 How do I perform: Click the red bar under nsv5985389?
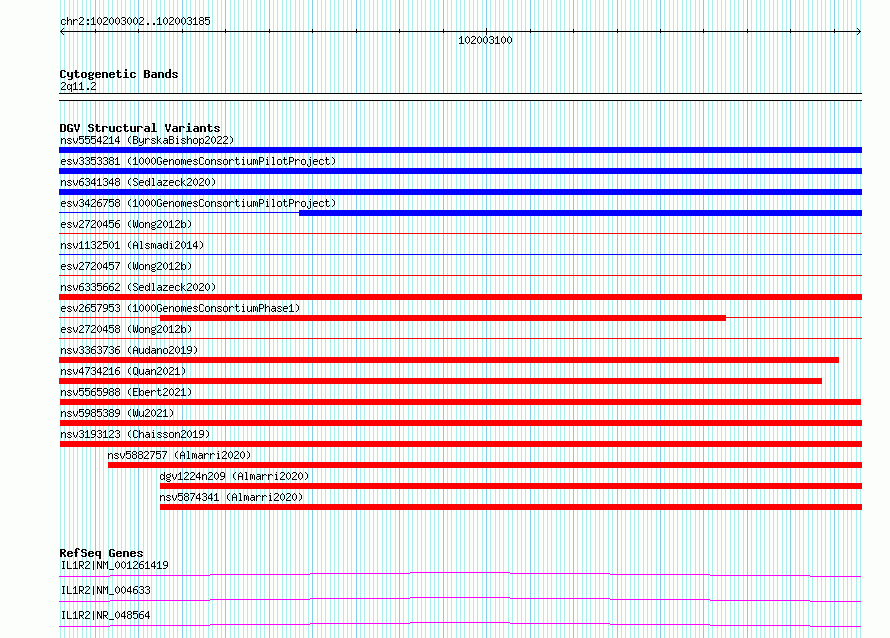460,423
